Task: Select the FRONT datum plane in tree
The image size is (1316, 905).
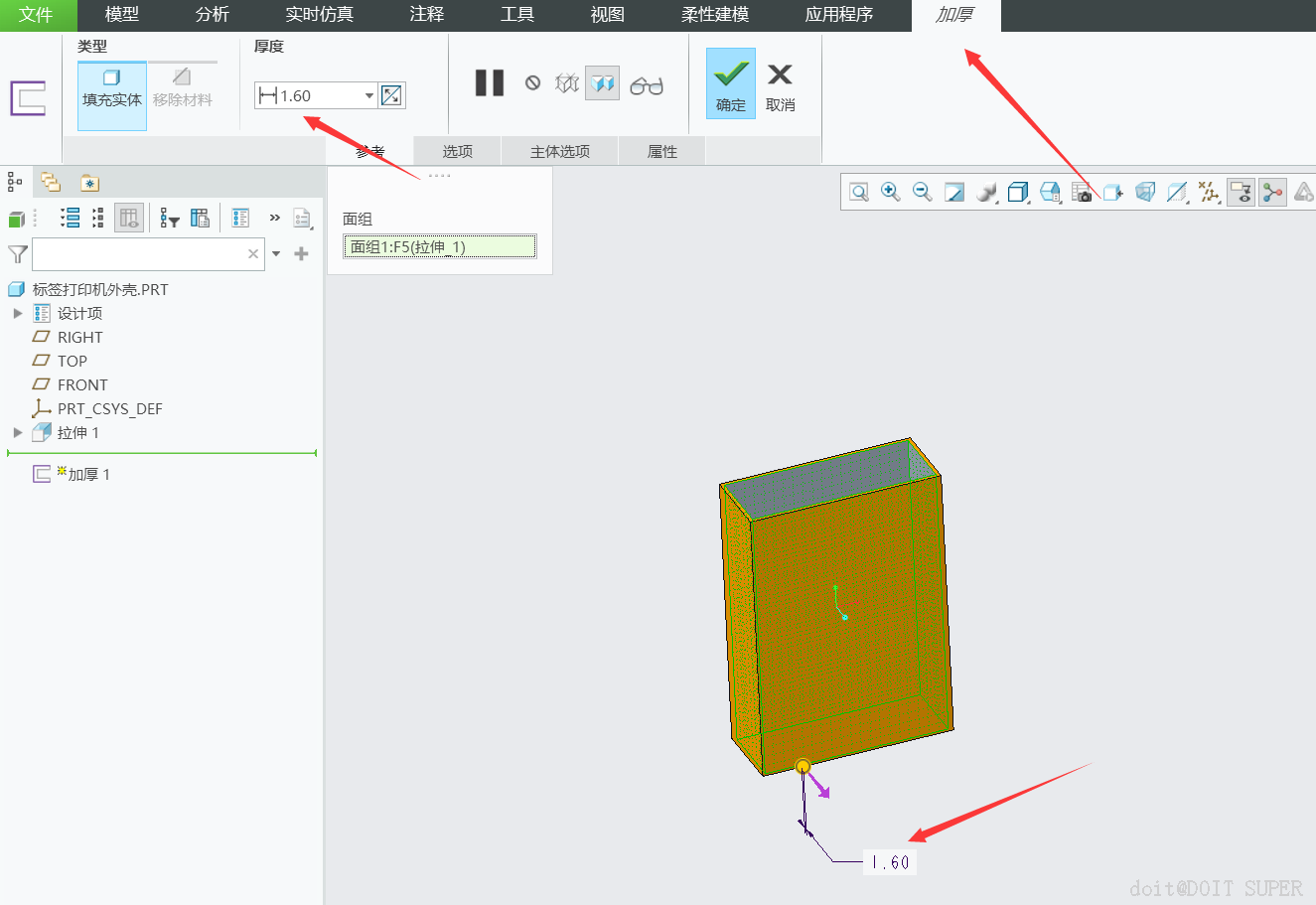Action: pyautogui.click(x=81, y=385)
